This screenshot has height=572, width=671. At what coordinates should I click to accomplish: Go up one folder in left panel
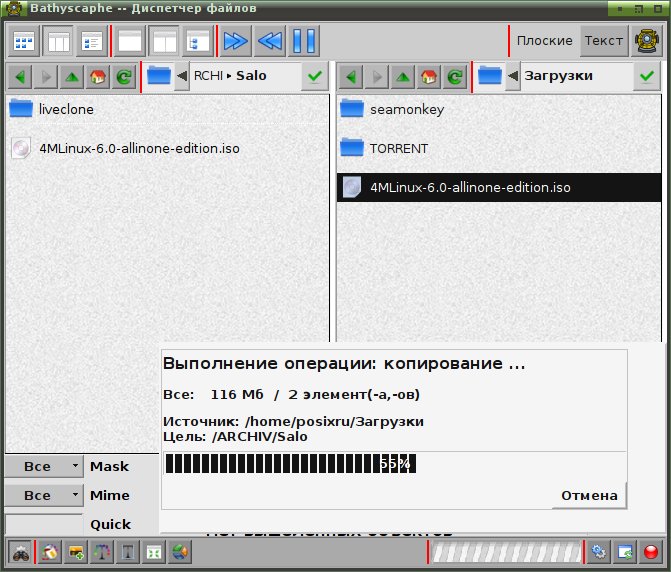72,77
